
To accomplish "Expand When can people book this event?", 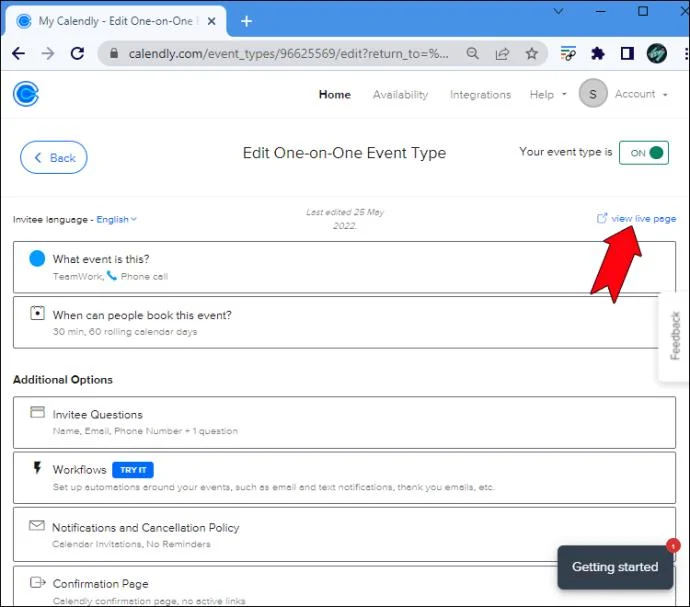I will click(344, 322).
